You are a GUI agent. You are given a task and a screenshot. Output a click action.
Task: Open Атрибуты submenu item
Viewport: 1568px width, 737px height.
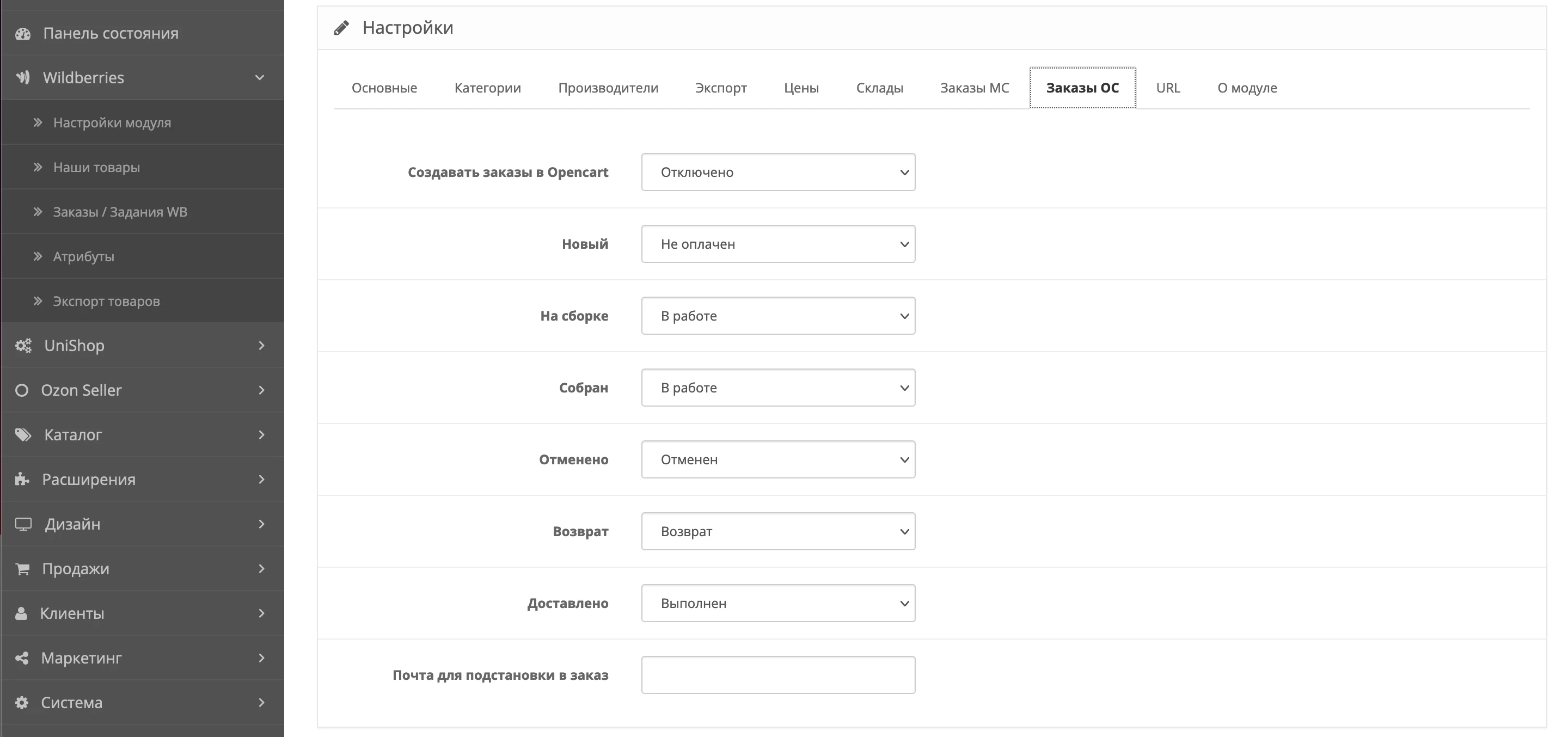coord(143,256)
